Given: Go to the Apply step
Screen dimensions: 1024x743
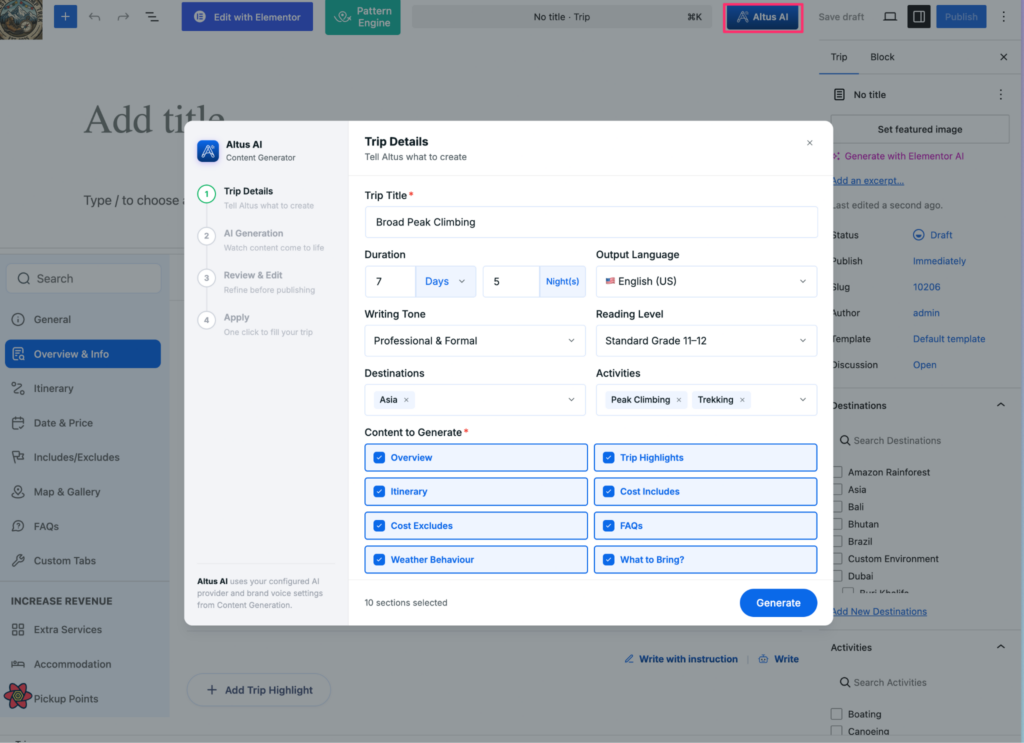Looking at the screenshot, I should (255, 324).
